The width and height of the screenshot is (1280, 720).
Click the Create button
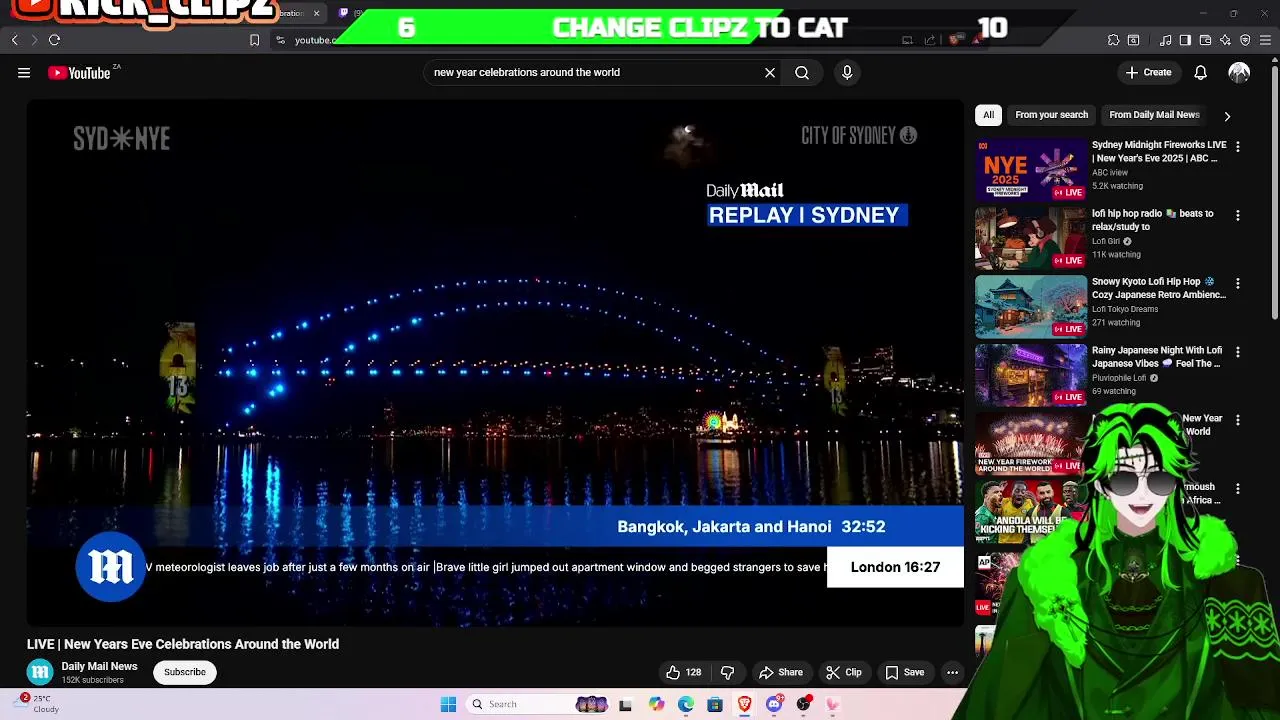1148,72
